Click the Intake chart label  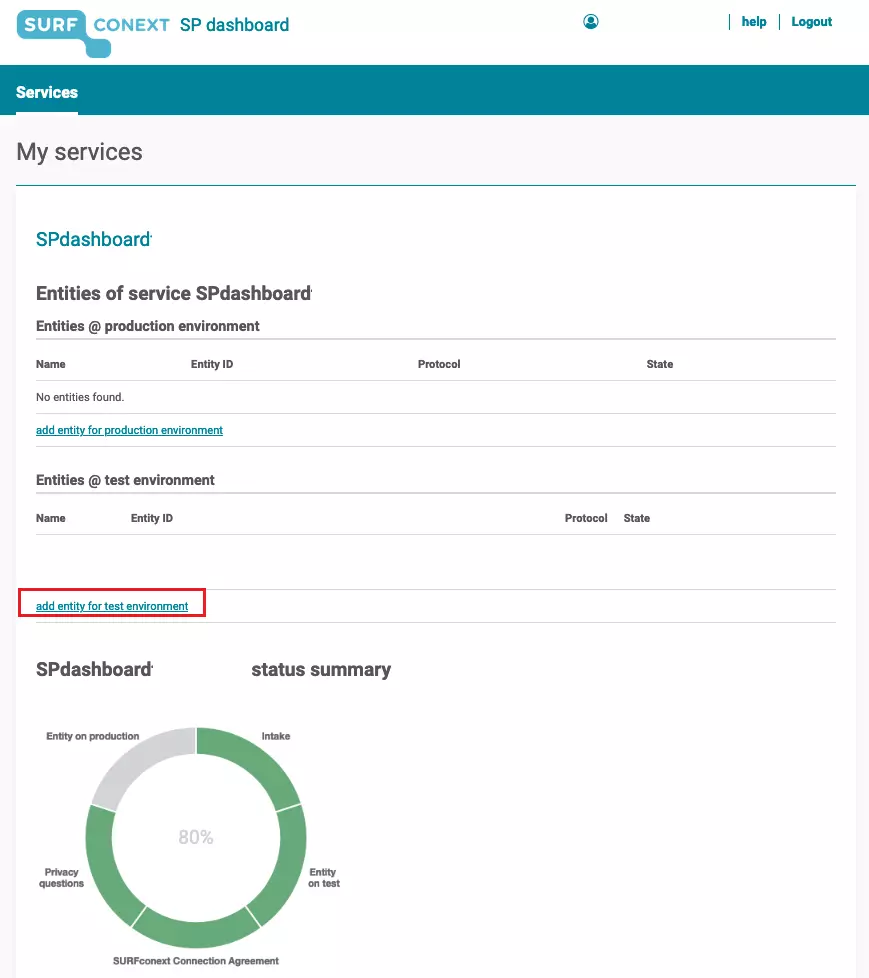point(276,736)
